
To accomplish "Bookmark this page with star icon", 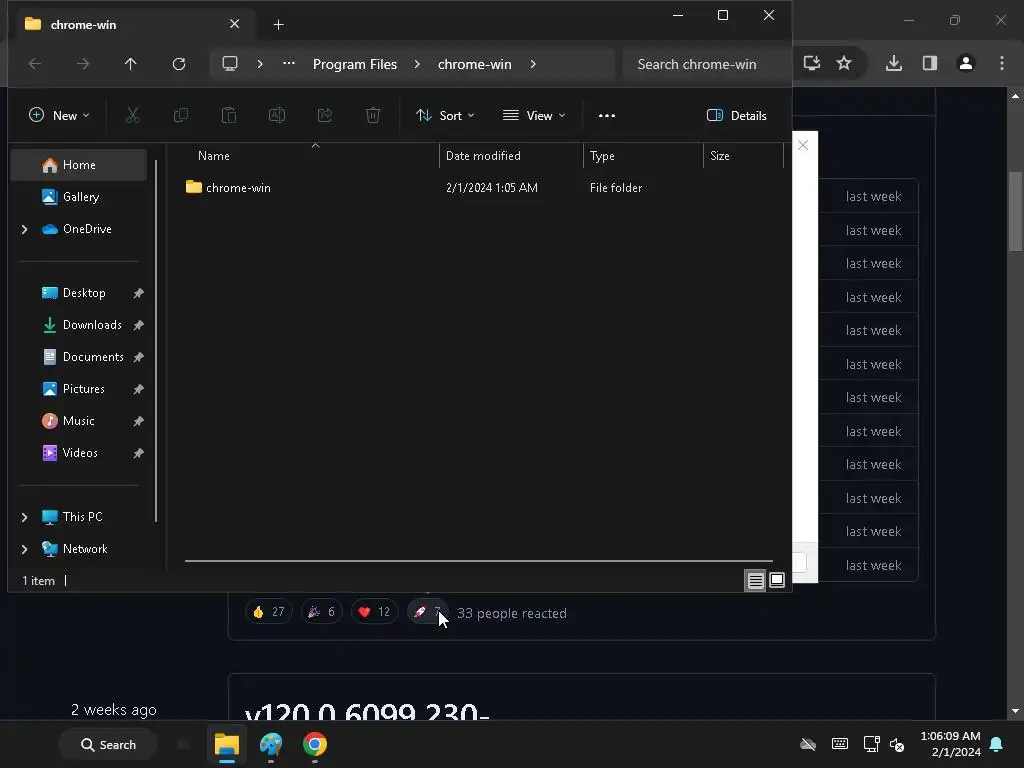I will (844, 63).
